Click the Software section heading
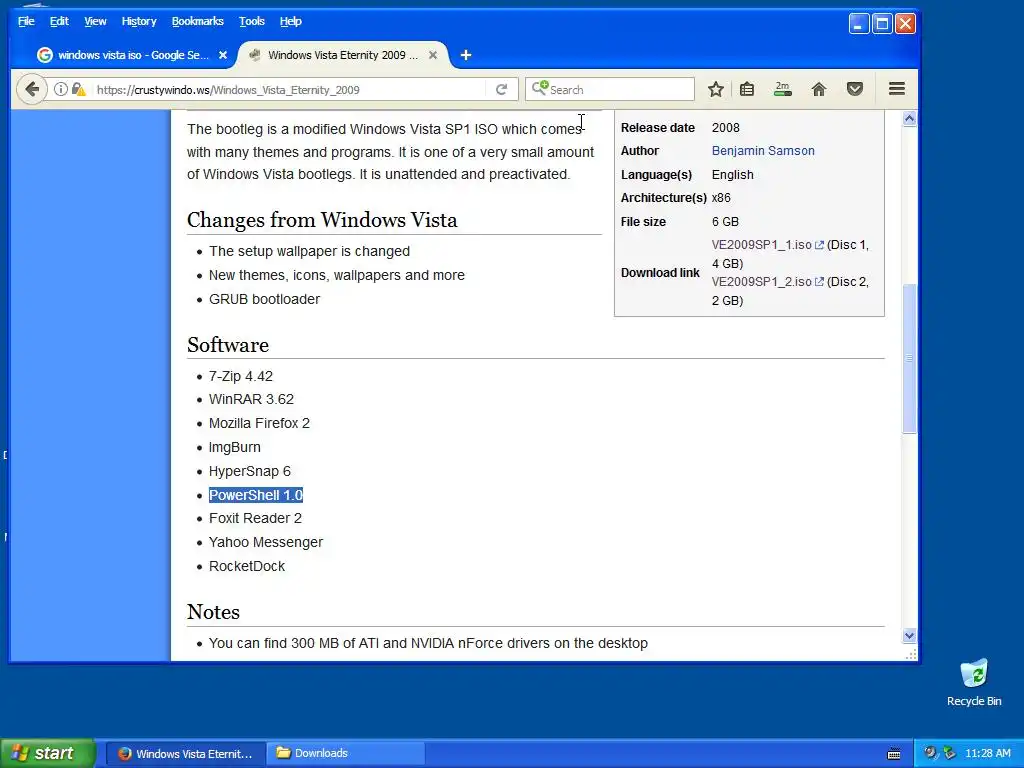The width and height of the screenshot is (1024, 768). [x=228, y=345]
